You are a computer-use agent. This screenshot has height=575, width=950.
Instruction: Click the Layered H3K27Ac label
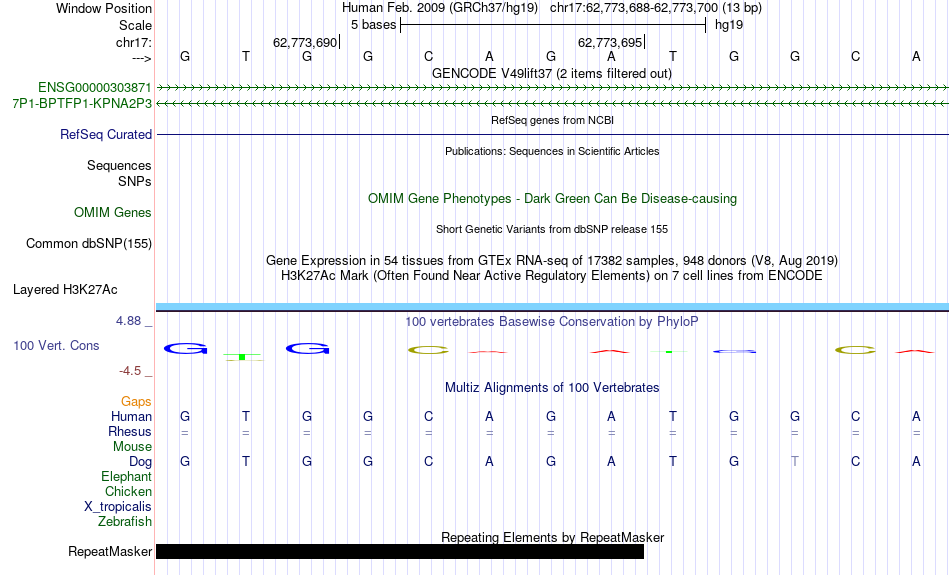(x=65, y=290)
